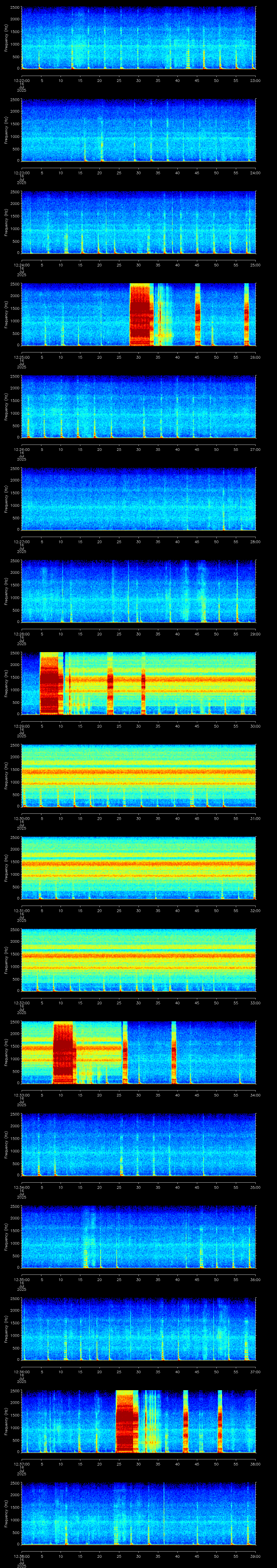The image size is (277, 1568).
Task: Click the 24:00 end time label
Action: click(255, 173)
